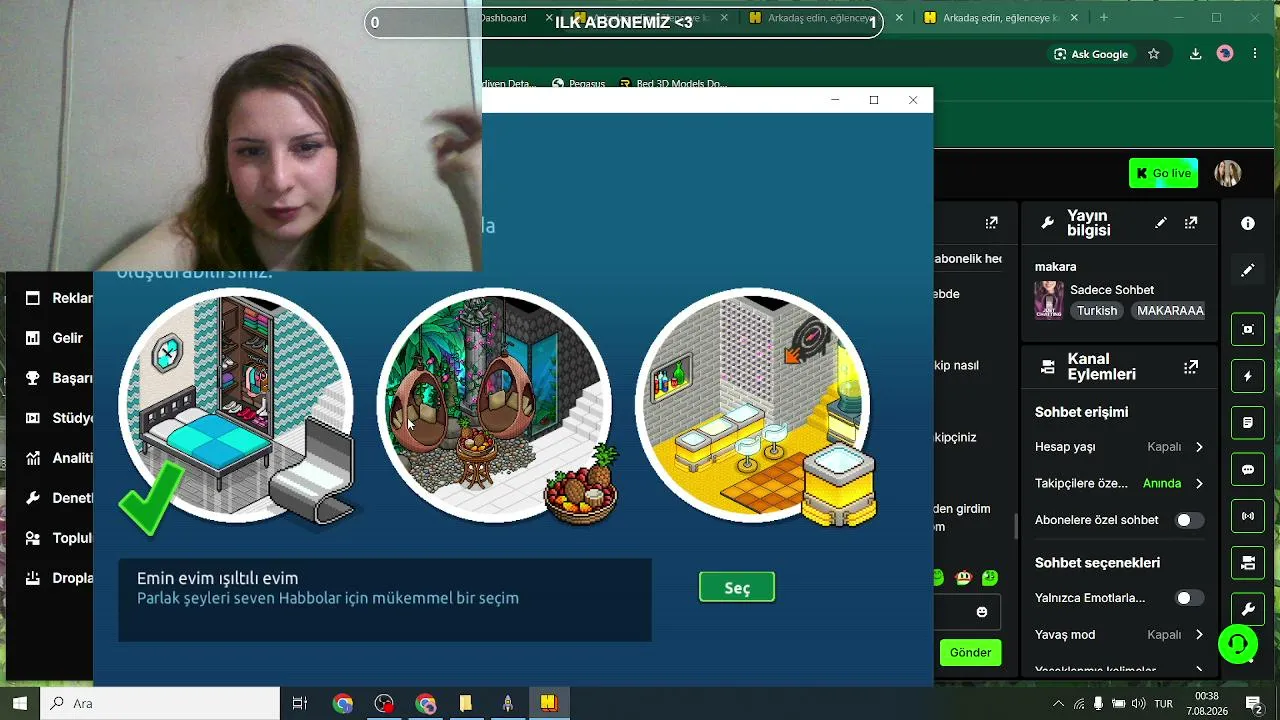
Task: Click the chat bubble icon in sidebar
Action: [1248, 470]
